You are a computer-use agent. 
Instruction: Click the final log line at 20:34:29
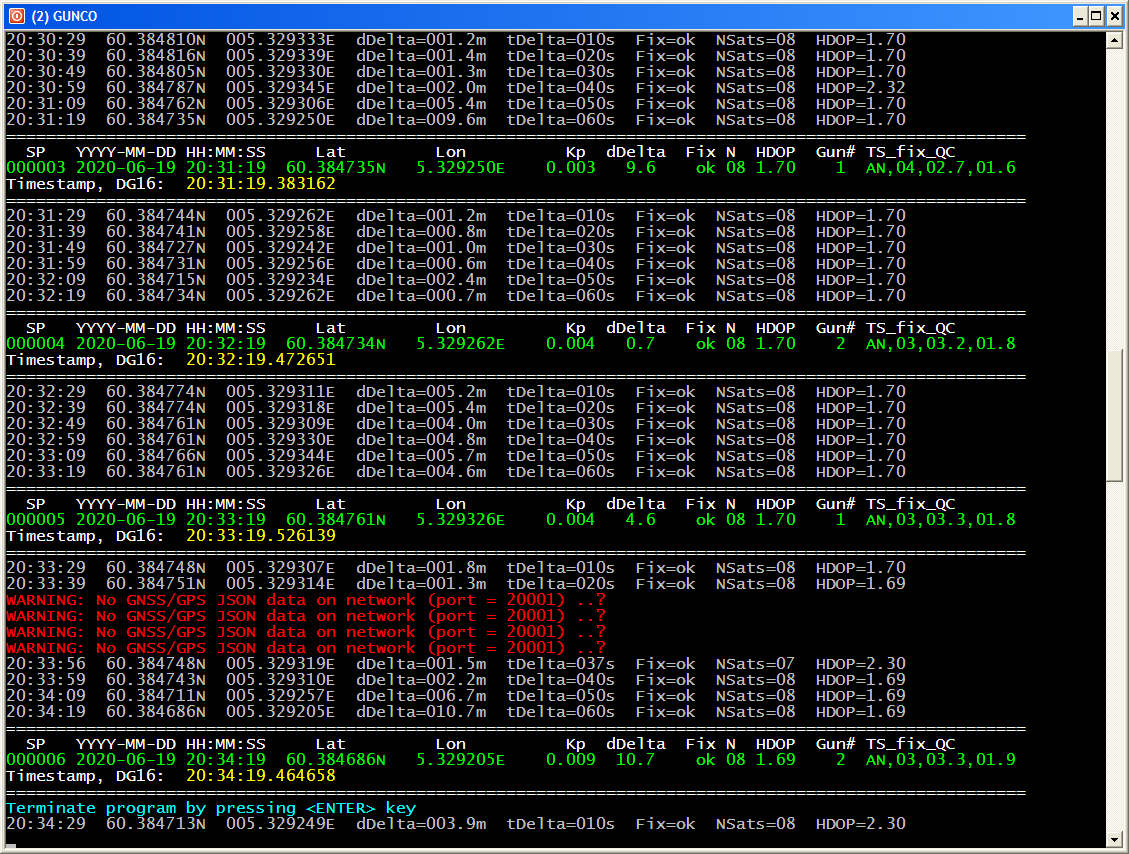click(x=455, y=824)
